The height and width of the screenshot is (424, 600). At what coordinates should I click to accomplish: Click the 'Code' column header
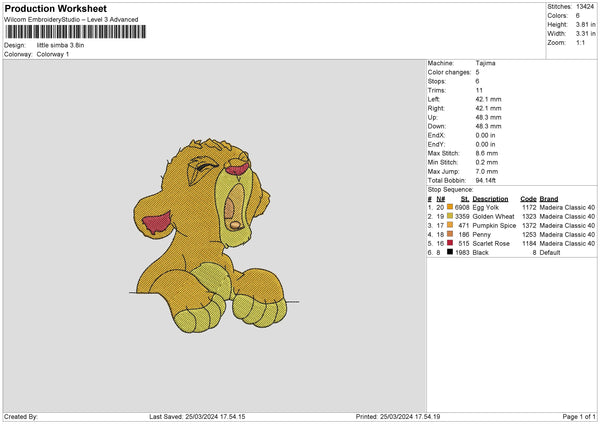click(528, 199)
